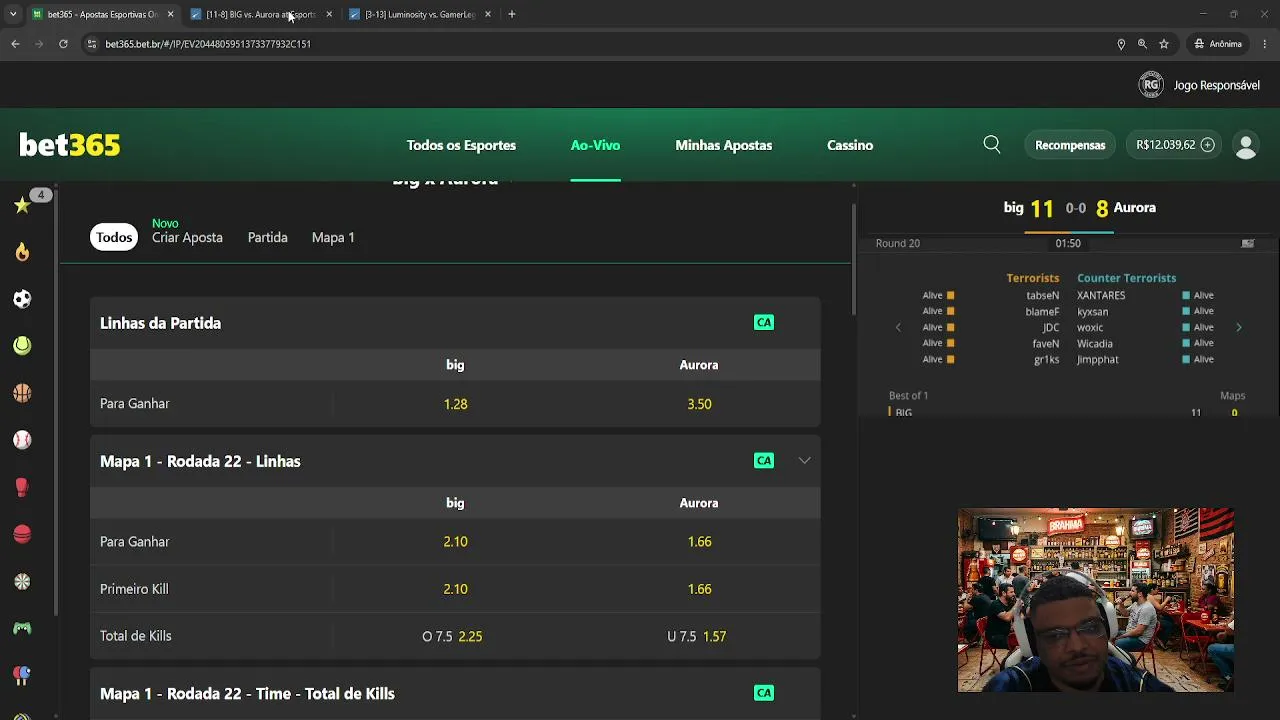The image size is (1280, 720).
Task: Open Todos os Esportes menu
Action: click(461, 145)
